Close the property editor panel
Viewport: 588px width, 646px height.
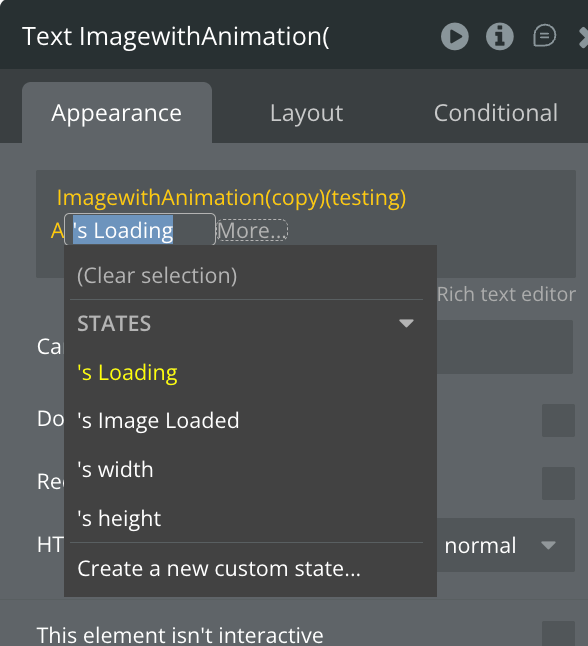[x=583, y=37]
